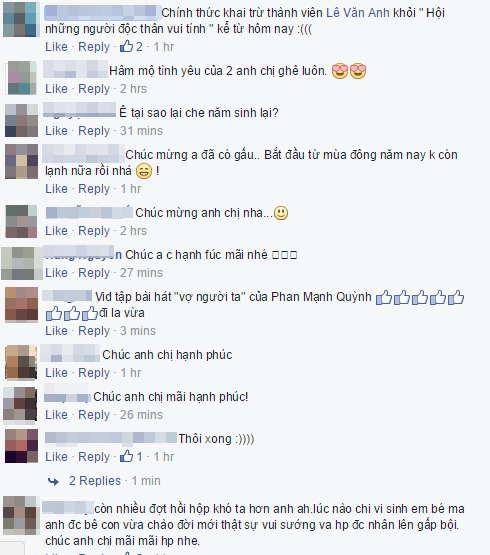Reply to 'Chúc anh chị mãi hạnh phúc!'
This screenshot has height=555, width=490.
pyautogui.click(x=94, y=415)
